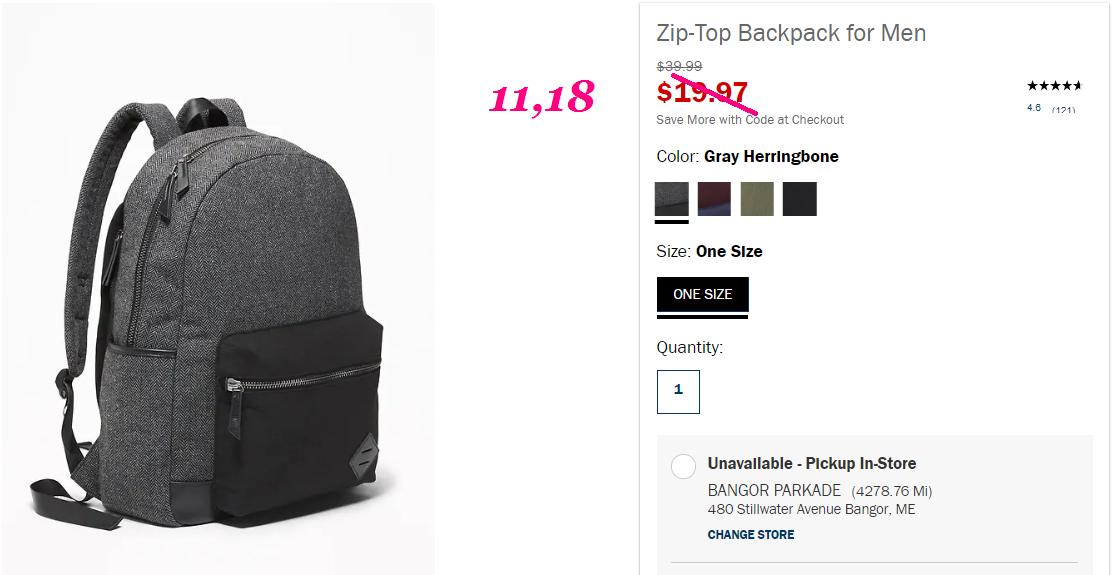Click the five-star rating icons

coord(1054,86)
